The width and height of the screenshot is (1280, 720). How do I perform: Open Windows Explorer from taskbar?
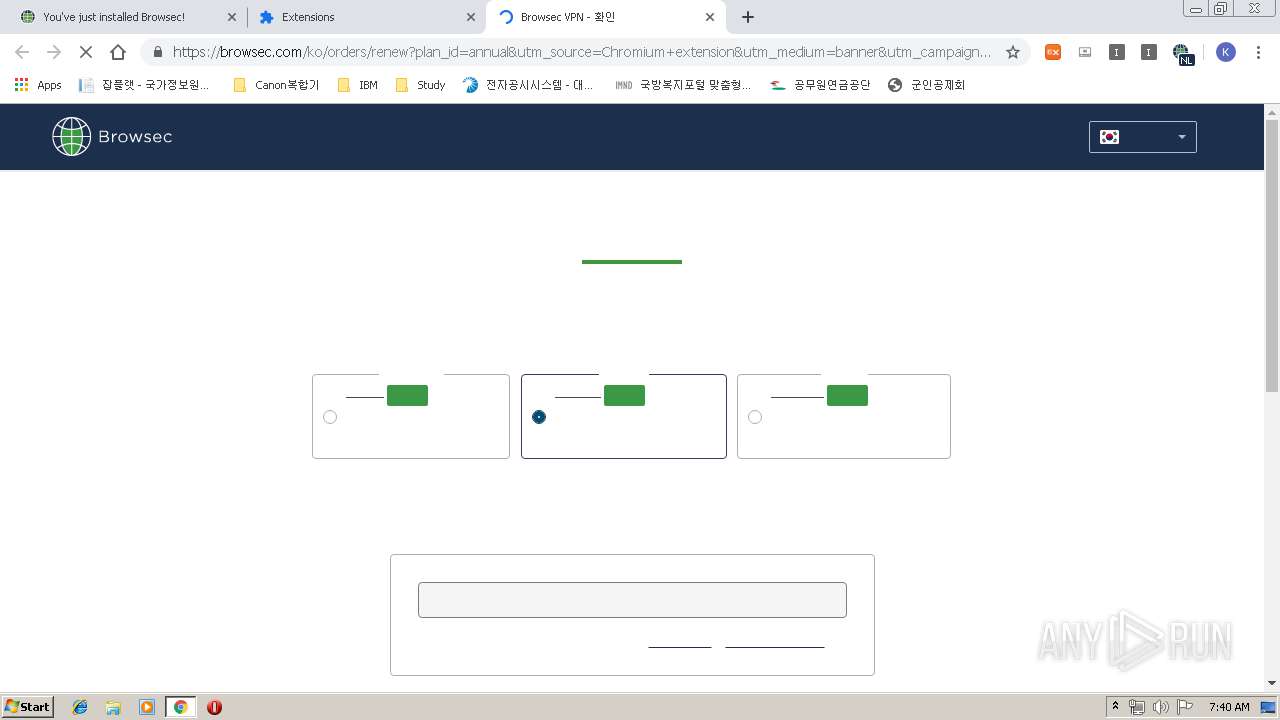click(113, 707)
